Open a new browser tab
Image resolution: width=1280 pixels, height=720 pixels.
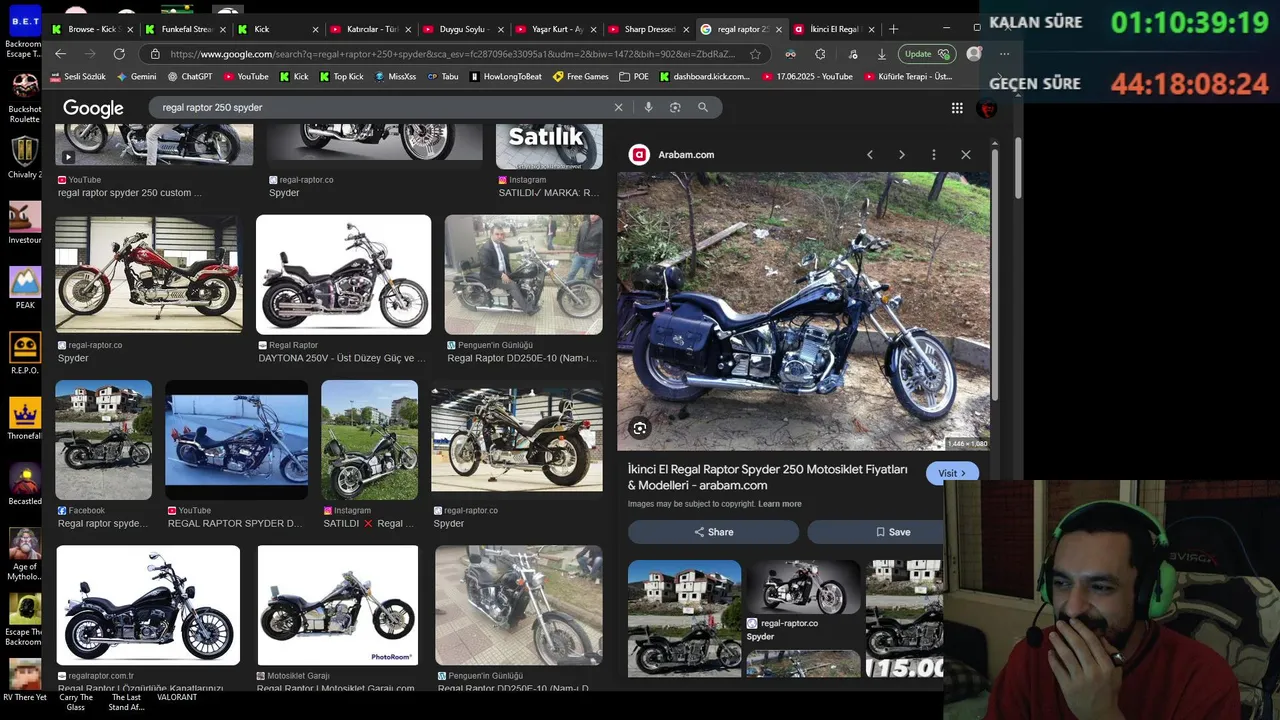pyautogui.click(x=893, y=29)
